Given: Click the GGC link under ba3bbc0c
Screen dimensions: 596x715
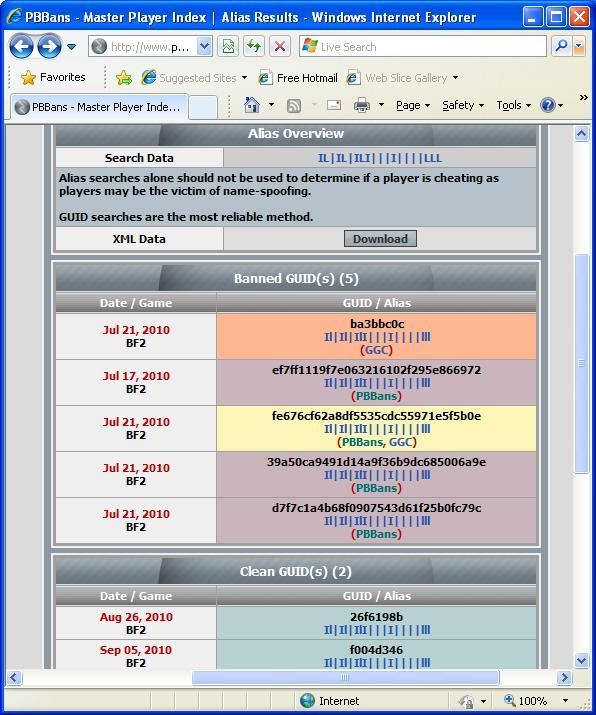Looking at the screenshot, I should point(376,350).
